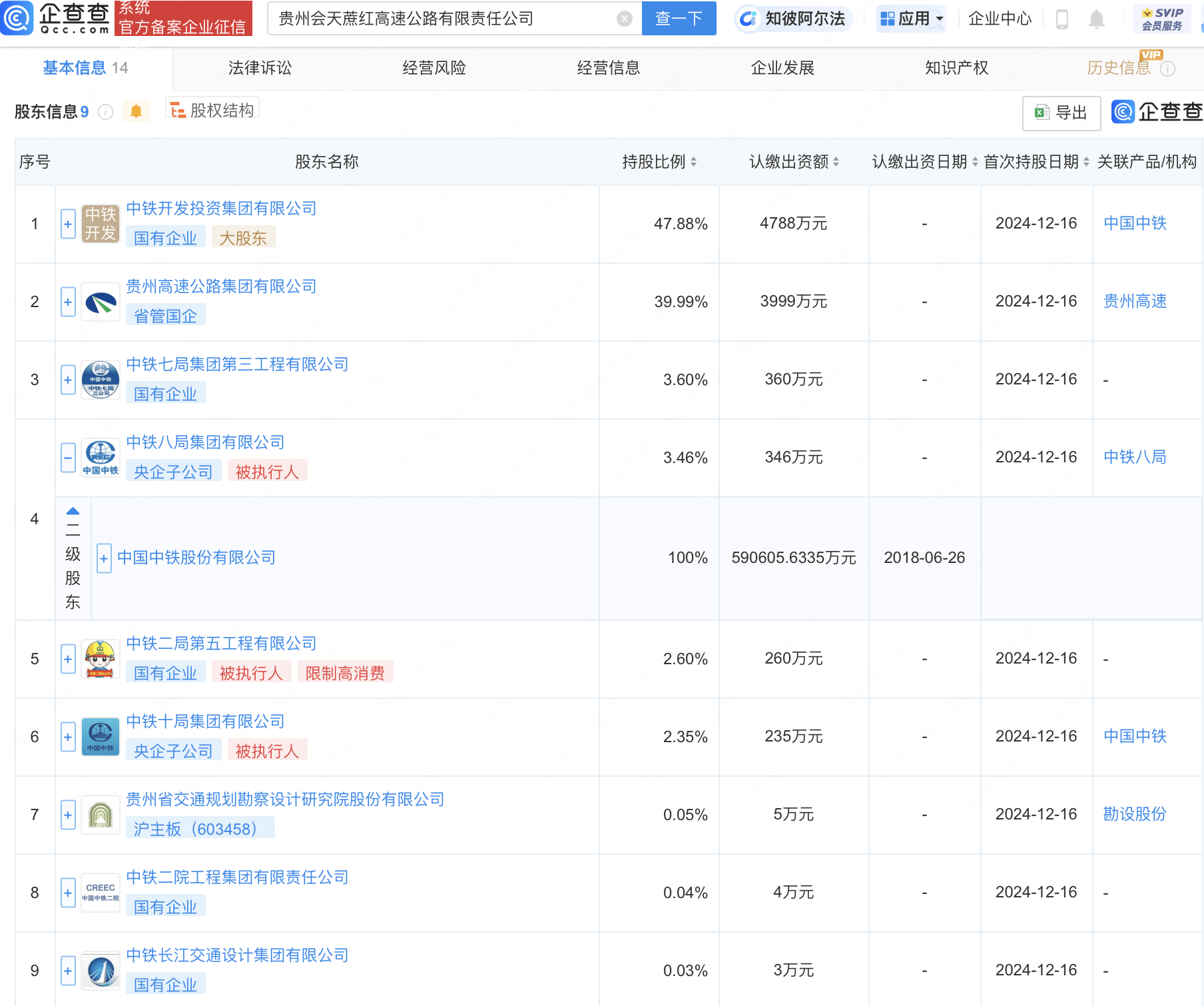The image size is (1204, 1006).
Task: Click CREEC 中铁二院 logo
Action: point(101,893)
